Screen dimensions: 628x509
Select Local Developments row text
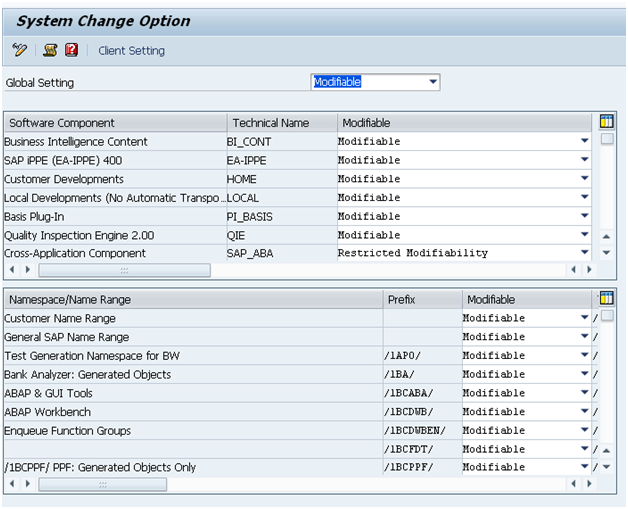tap(115, 198)
